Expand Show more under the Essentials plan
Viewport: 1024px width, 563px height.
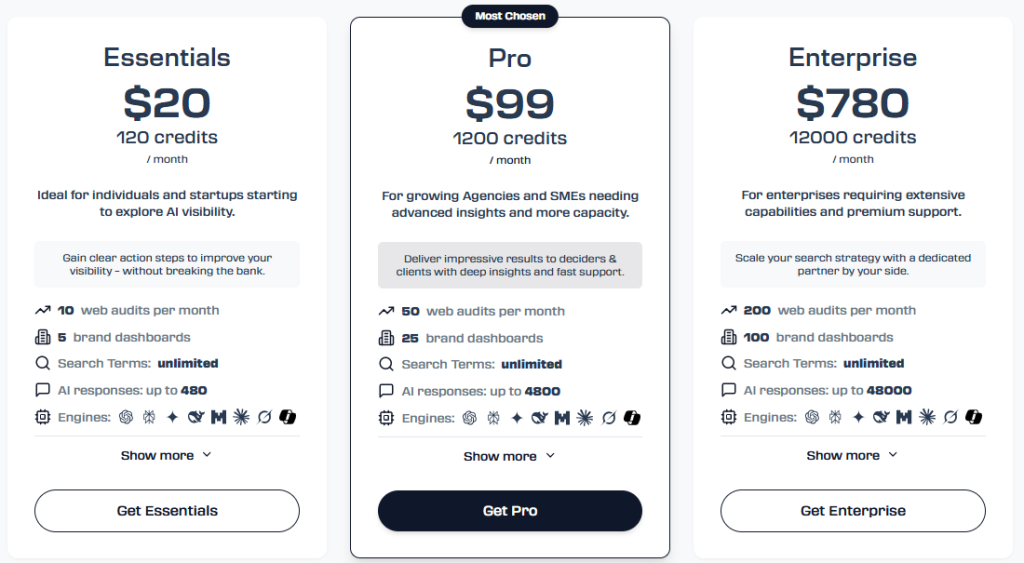tap(167, 455)
